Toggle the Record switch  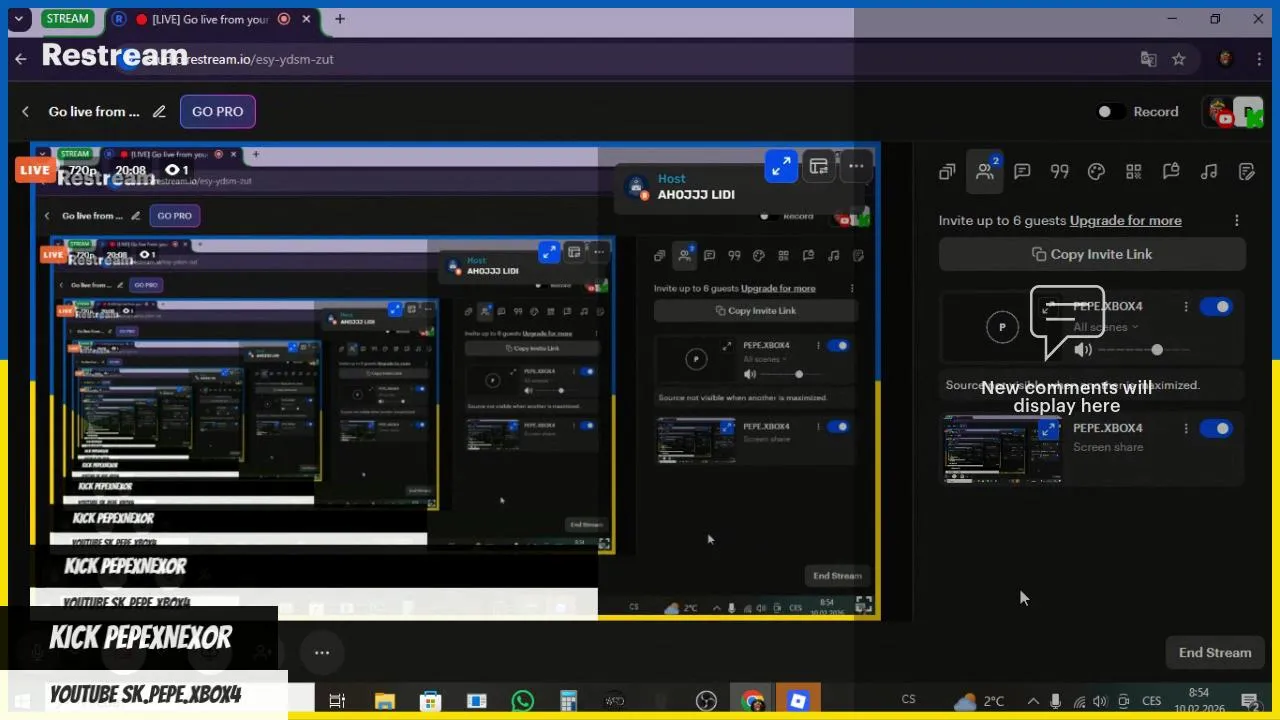[1111, 111]
